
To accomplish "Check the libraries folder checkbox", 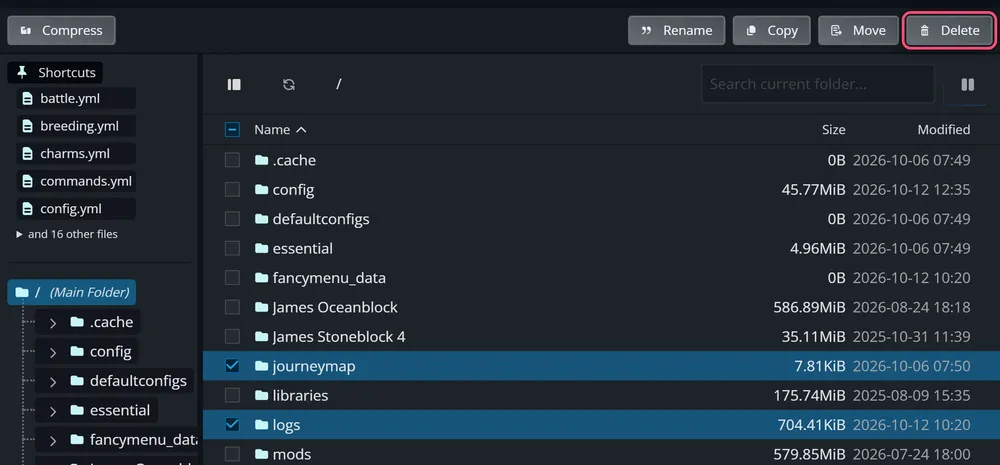I will pos(232,395).
